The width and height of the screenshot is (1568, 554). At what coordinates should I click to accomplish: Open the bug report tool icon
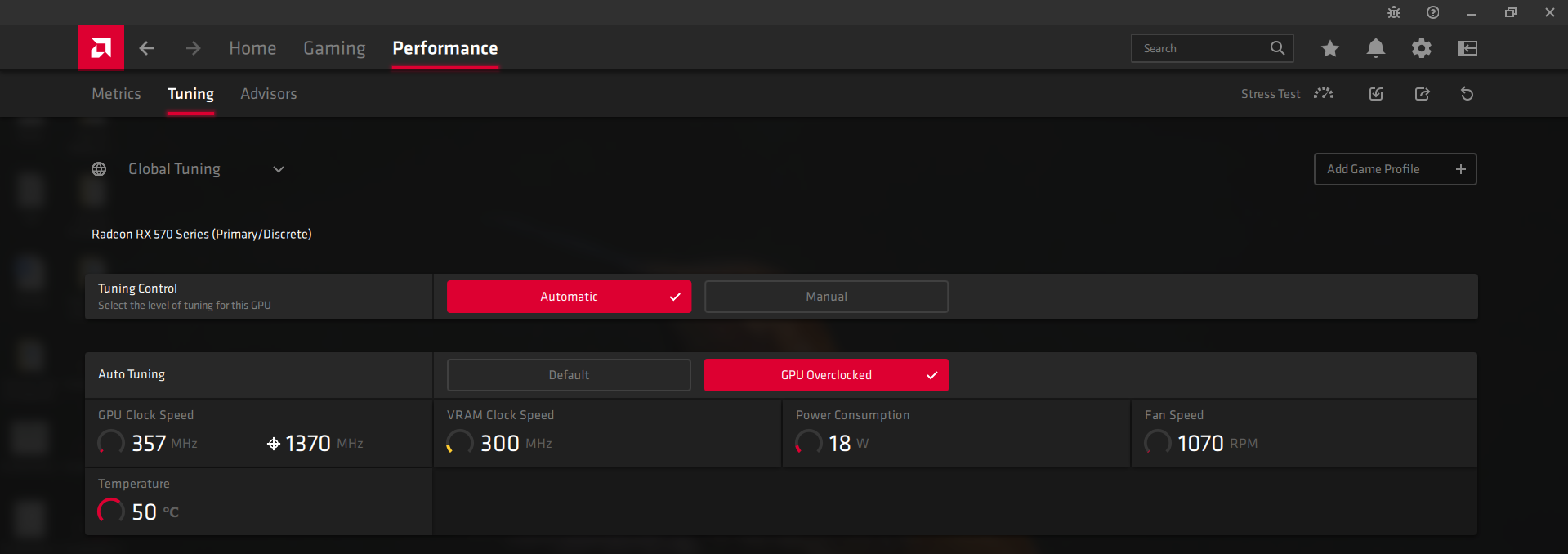(1394, 12)
